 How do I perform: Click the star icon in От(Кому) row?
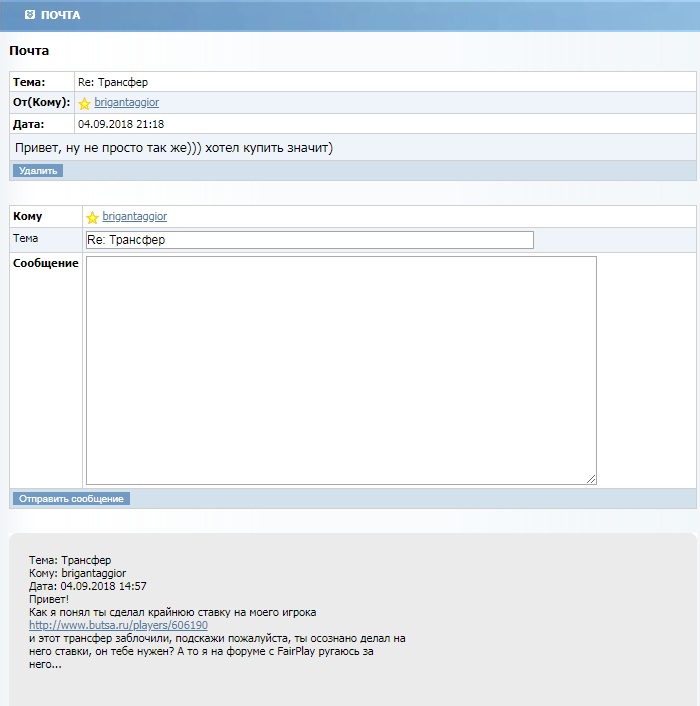pyautogui.click(x=85, y=103)
